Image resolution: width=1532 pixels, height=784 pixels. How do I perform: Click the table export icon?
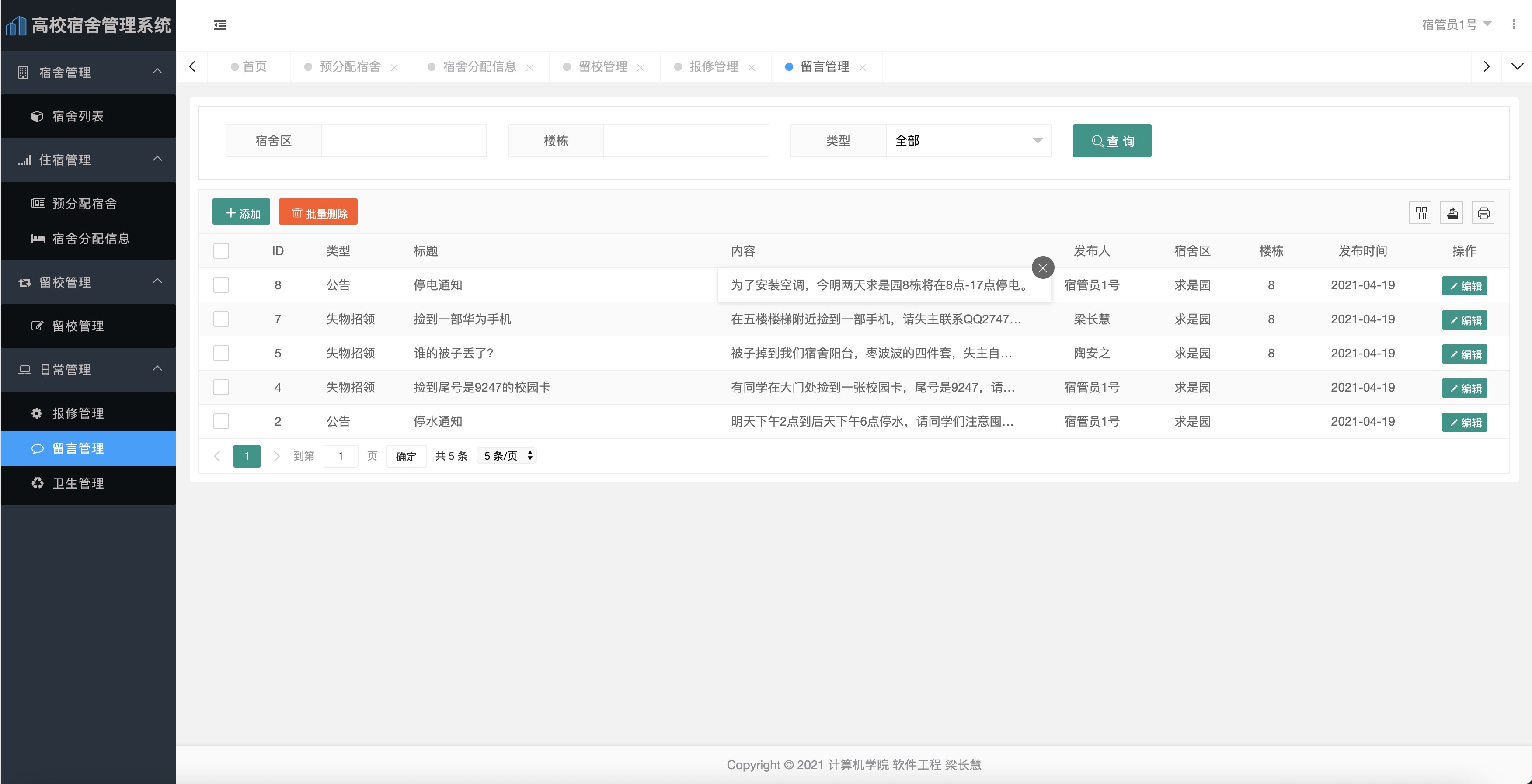tap(1452, 213)
